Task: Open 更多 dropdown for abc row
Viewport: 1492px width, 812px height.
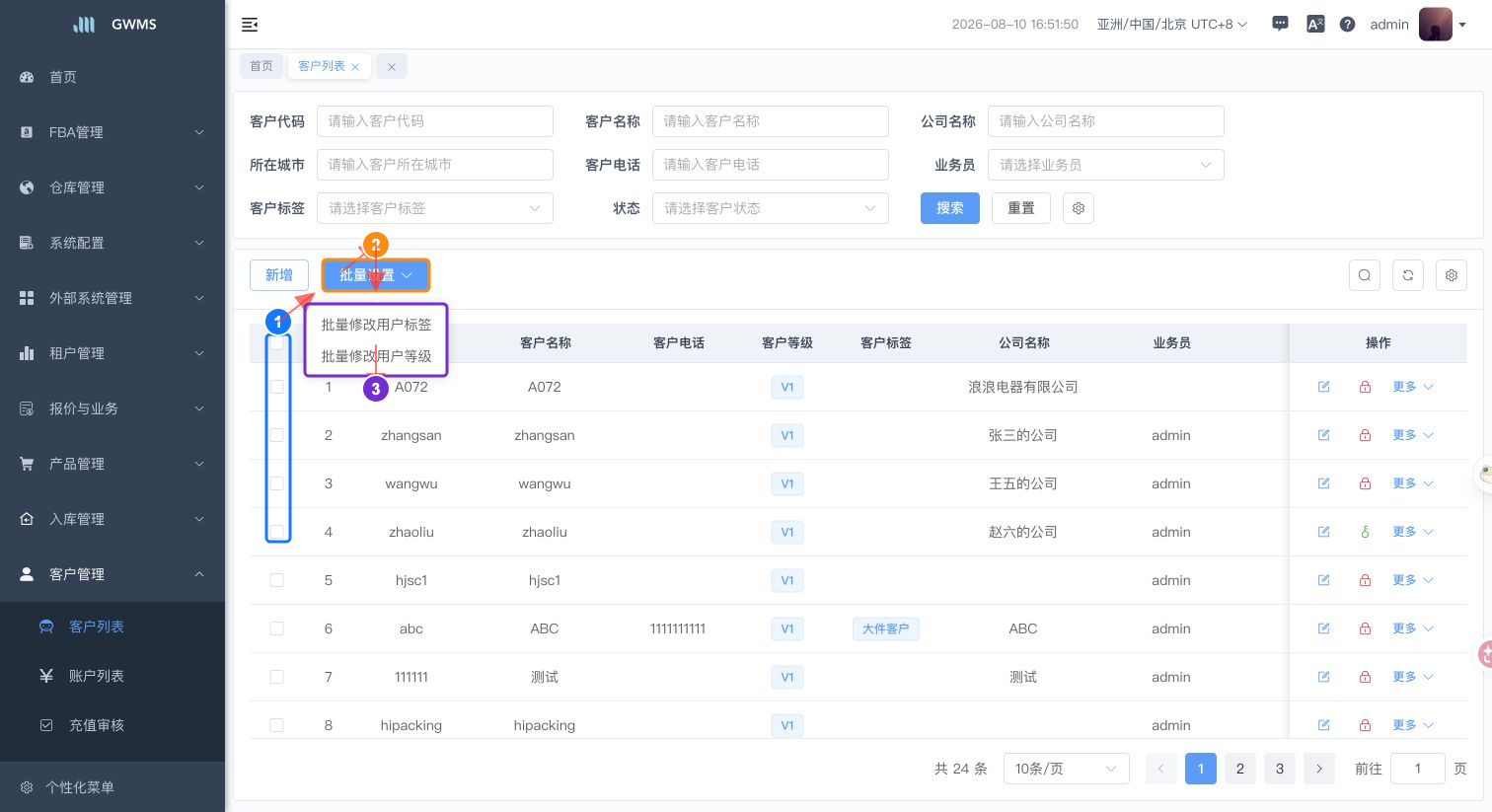Action: point(1413,628)
